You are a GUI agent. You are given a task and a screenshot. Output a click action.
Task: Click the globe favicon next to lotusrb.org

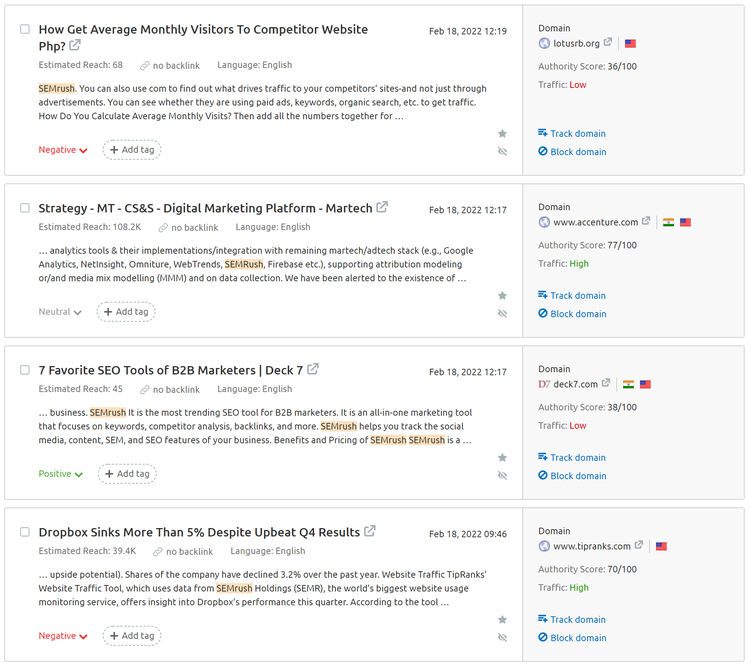coord(544,44)
